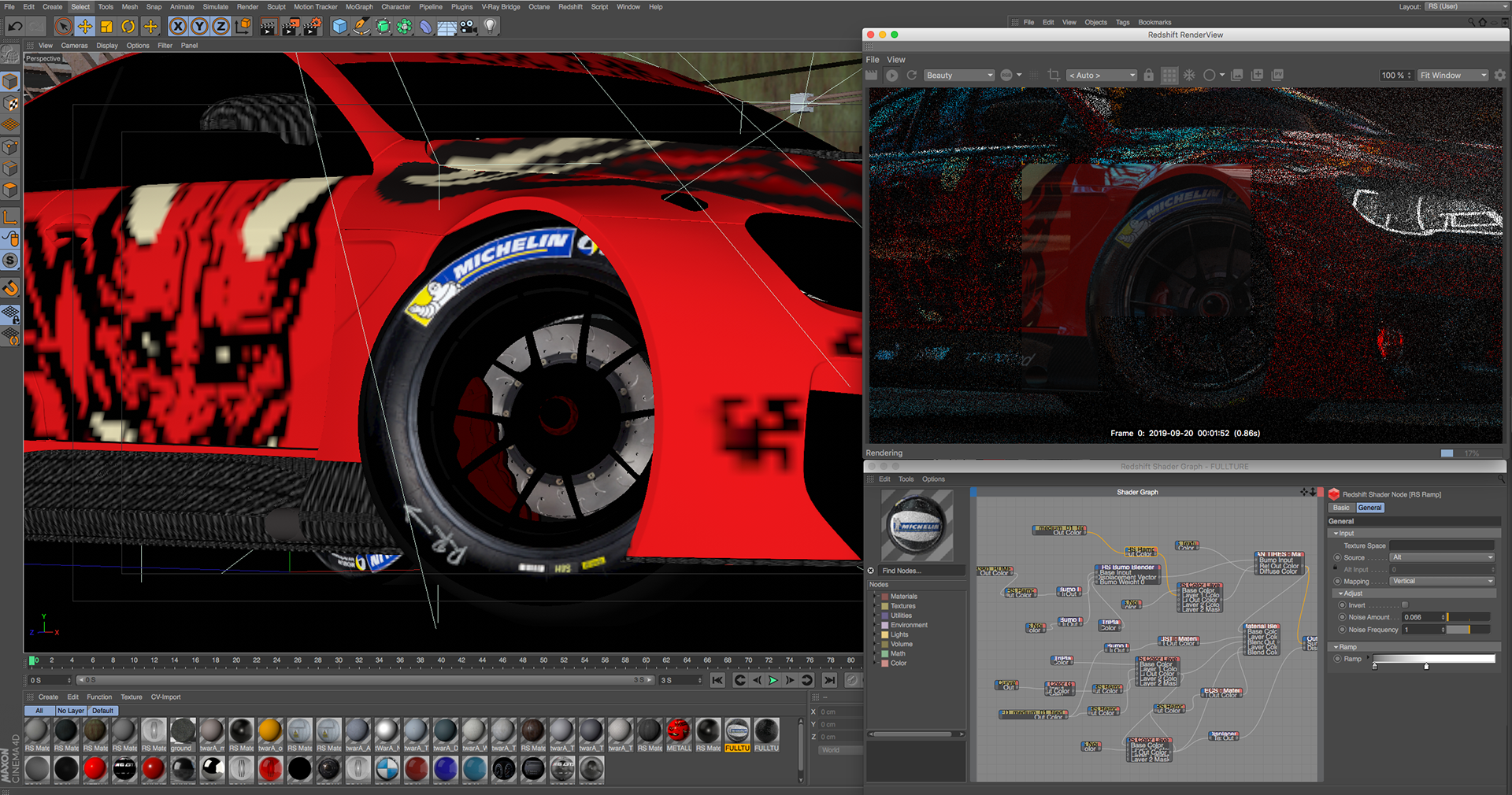The image size is (1512, 795).
Task: Toggle the X axis lock
Action: click(x=178, y=27)
